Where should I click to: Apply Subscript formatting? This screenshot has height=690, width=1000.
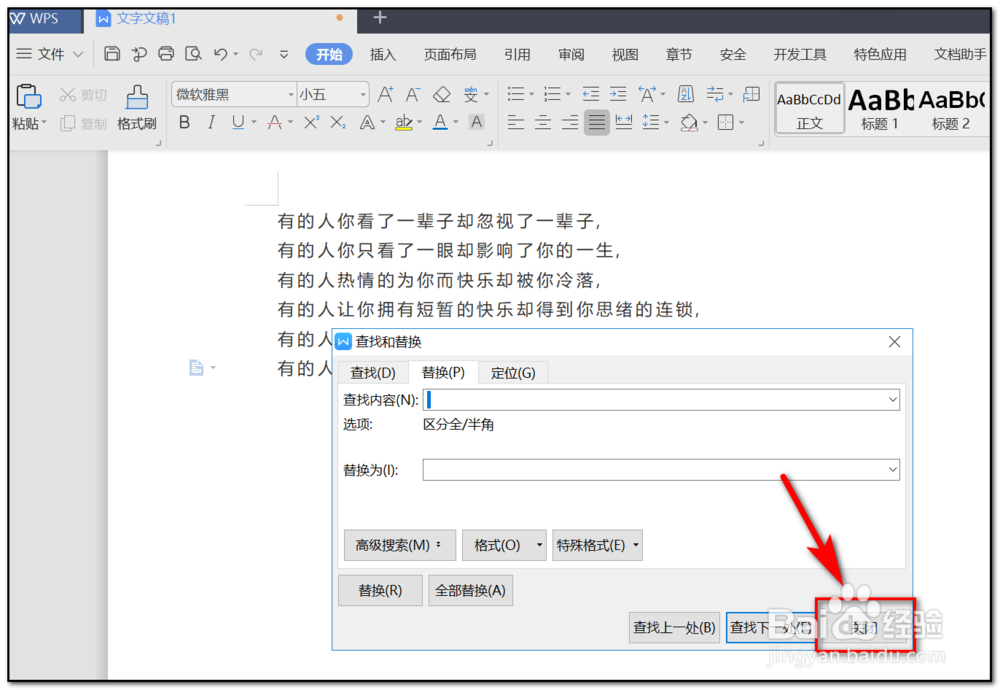click(x=338, y=122)
